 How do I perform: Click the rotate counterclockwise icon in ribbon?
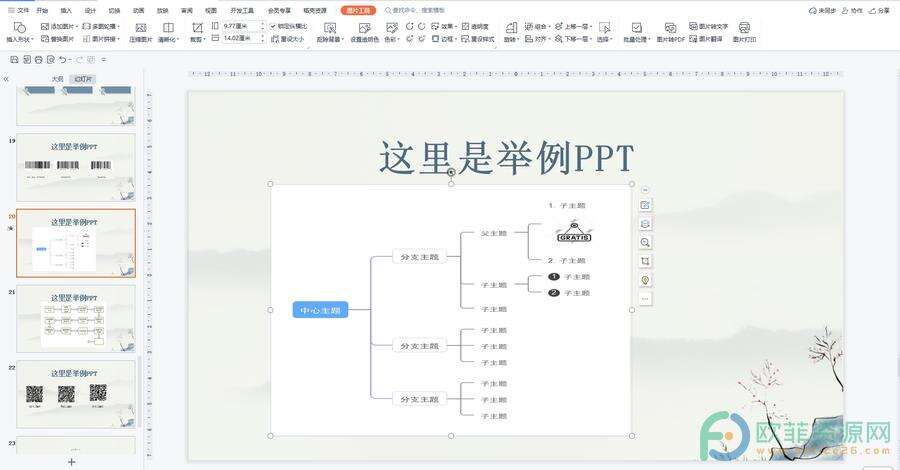409,26
